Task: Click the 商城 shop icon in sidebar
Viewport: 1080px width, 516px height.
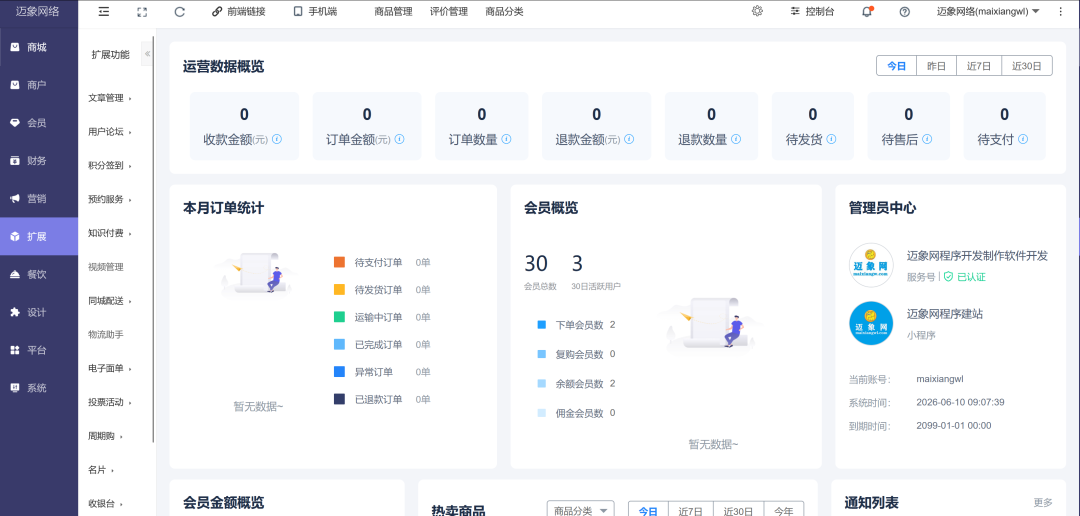Action: (x=14, y=48)
